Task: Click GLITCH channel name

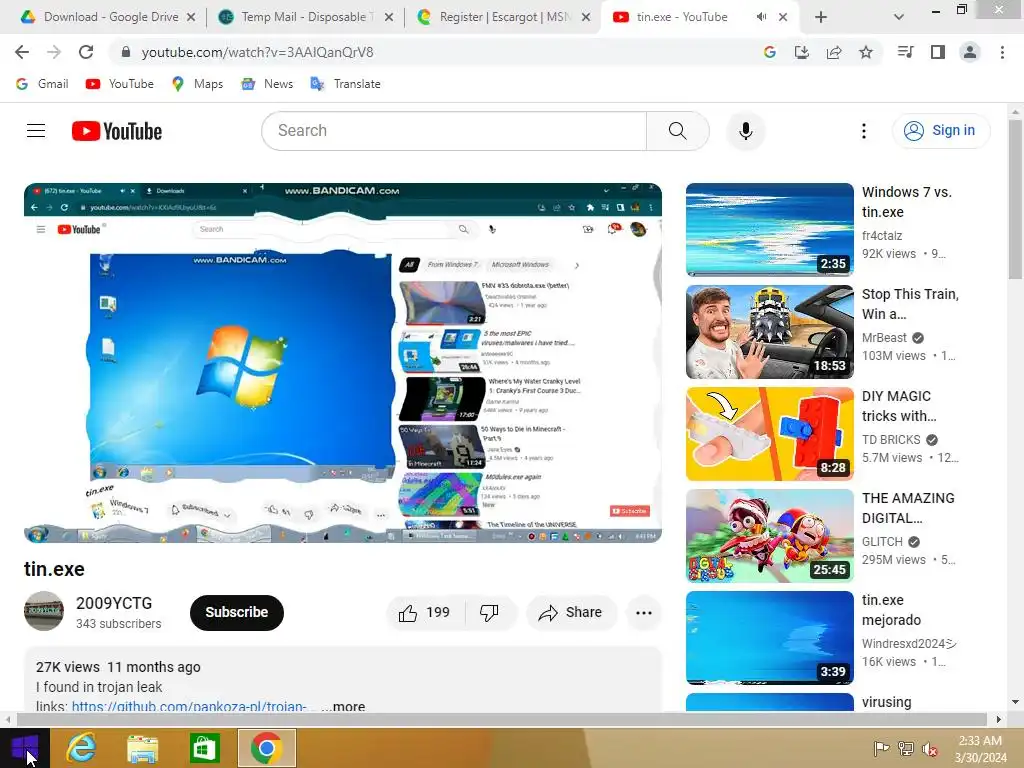Action: click(882, 541)
